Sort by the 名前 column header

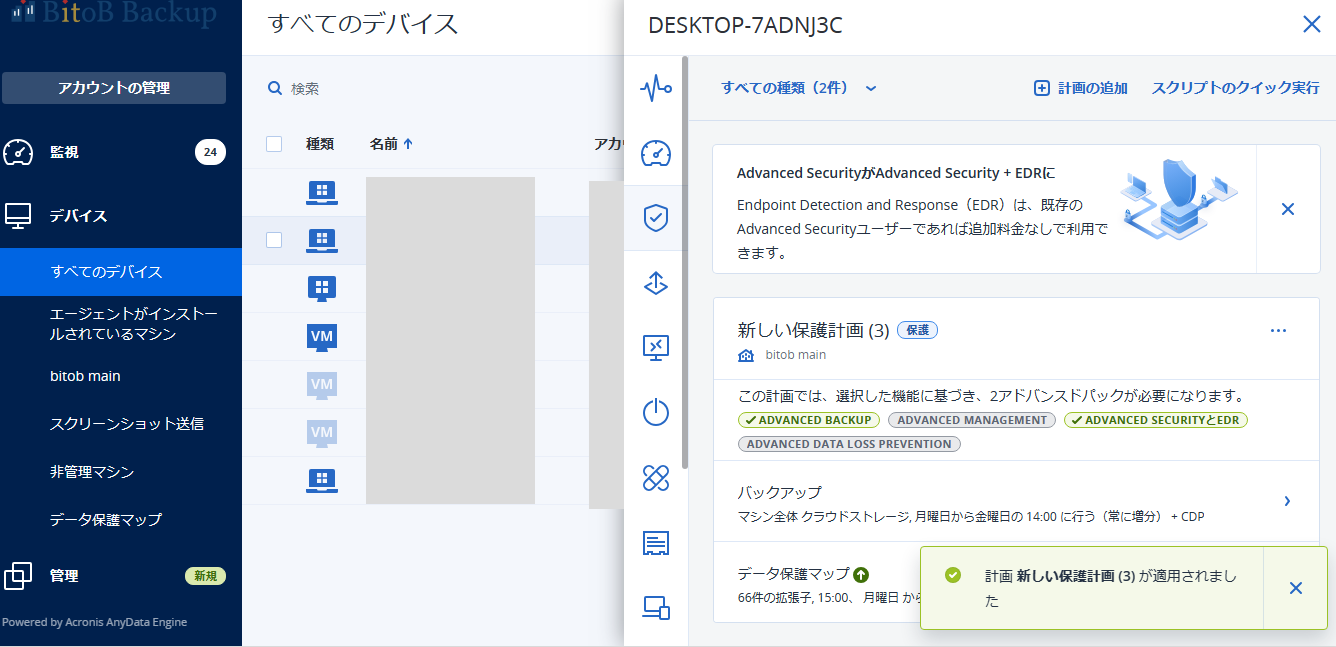(391, 144)
